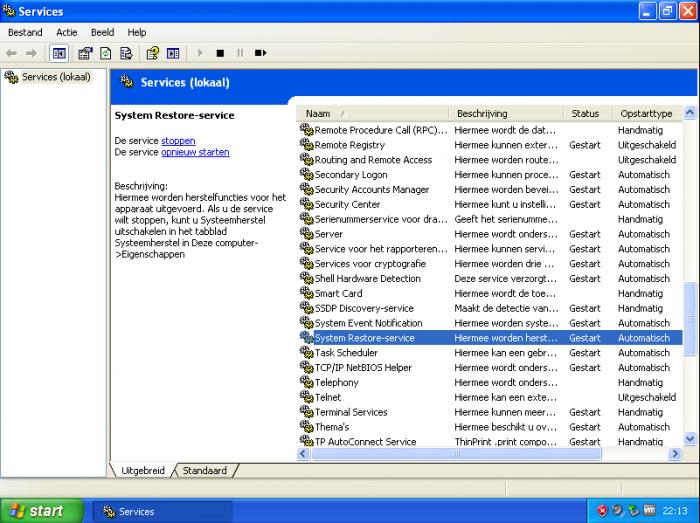Click the VMware tools tray icon

(649, 510)
